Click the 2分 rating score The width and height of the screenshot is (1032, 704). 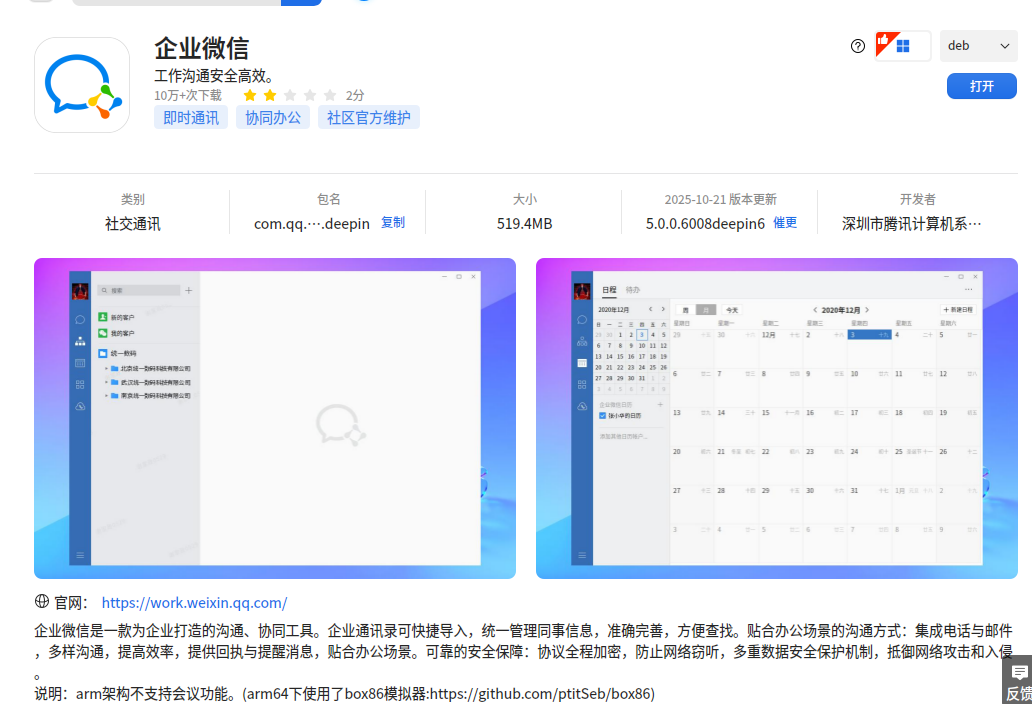pyautogui.click(x=355, y=95)
